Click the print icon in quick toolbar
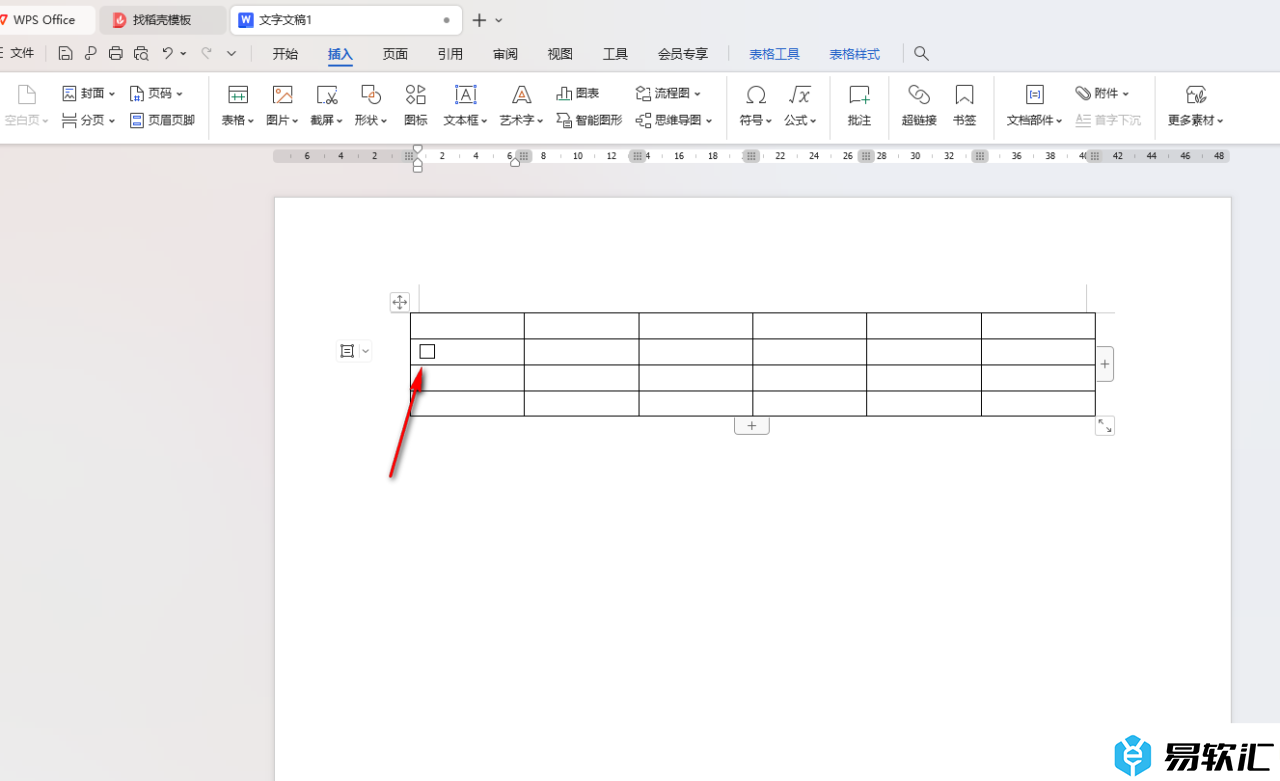The image size is (1280, 781). tap(116, 53)
